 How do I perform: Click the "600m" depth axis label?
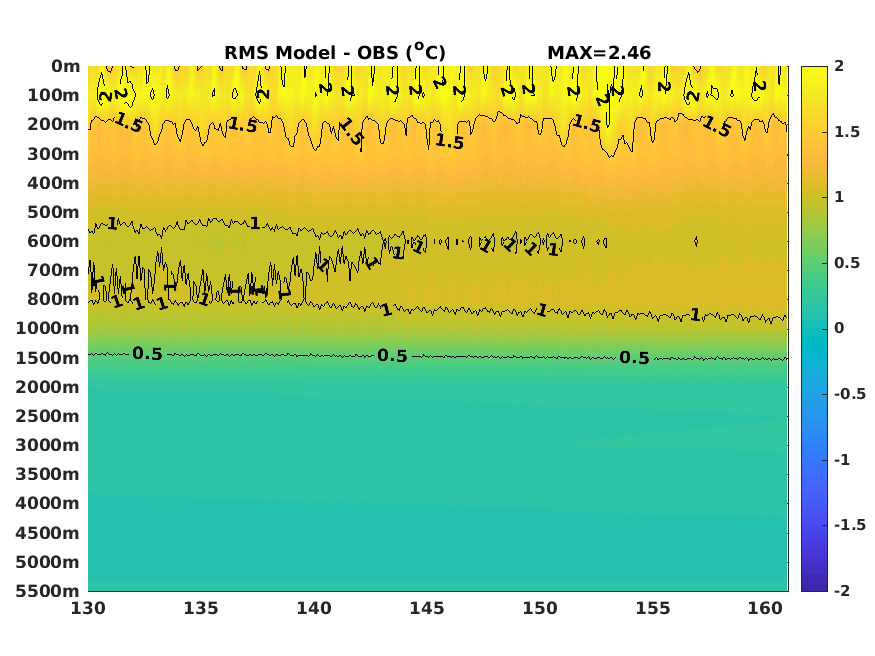54,241
